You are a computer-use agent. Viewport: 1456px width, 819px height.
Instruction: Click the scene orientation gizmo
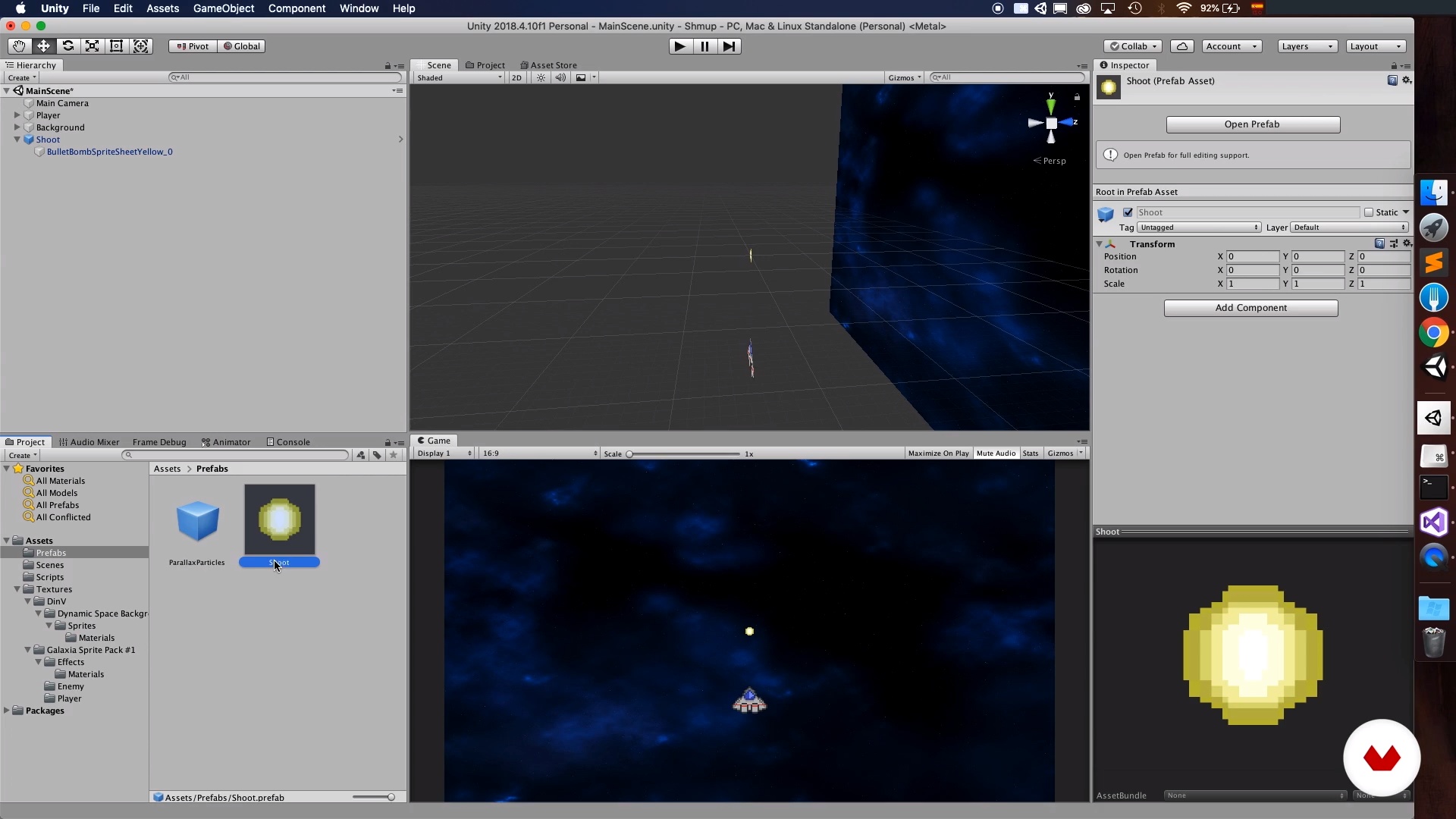[x=1051, y=122]
